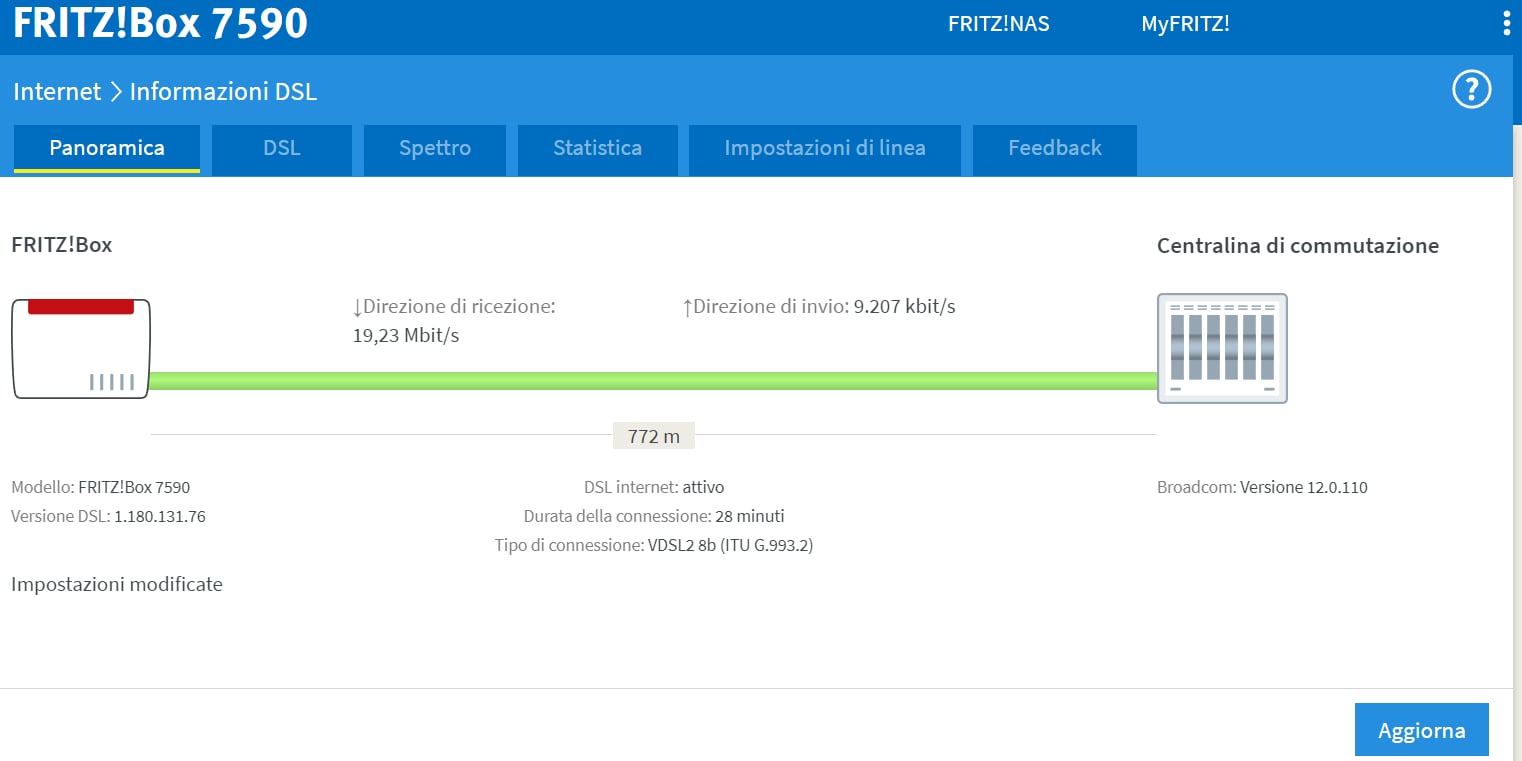Viewport: 1522px width, 761px height.
Task: Open the three-dot options menu
Action: (x=1506, y=24)
